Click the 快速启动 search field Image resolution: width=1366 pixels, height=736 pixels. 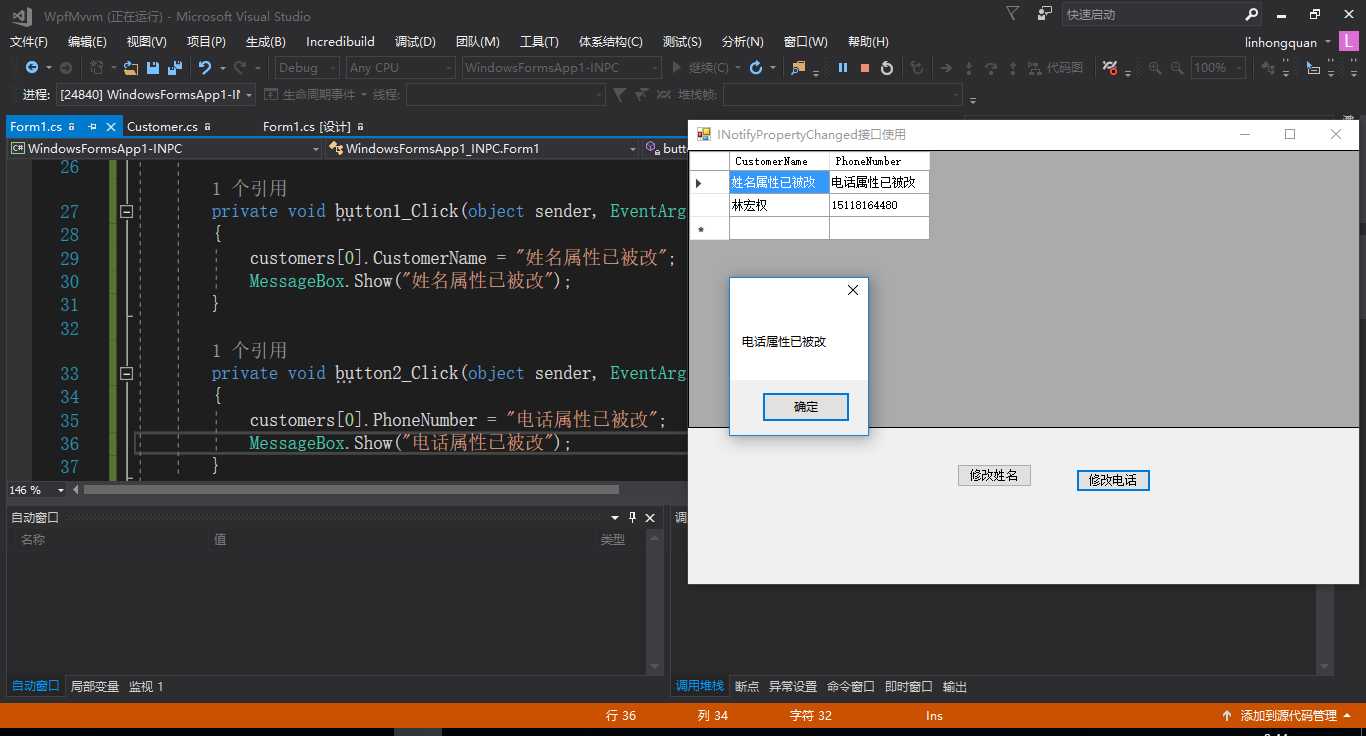click(x=1151, y=15)
